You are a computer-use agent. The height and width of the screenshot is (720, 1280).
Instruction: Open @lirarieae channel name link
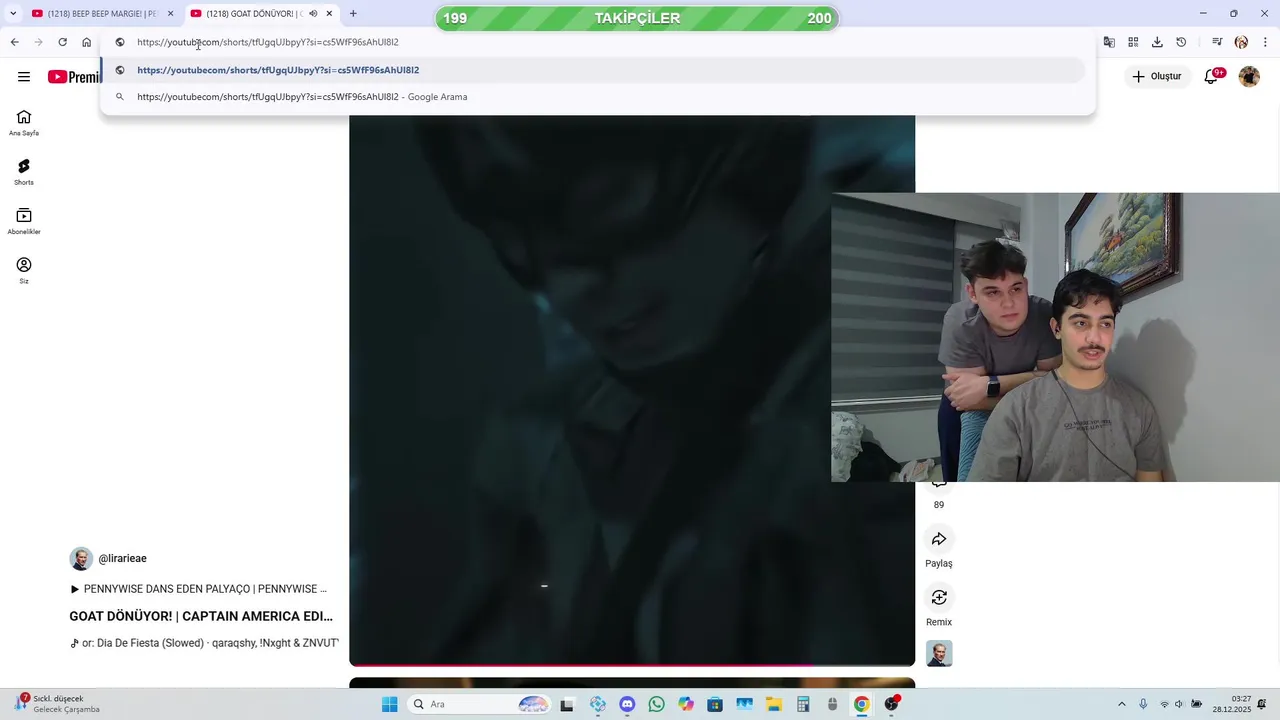[x=122, y=559]
